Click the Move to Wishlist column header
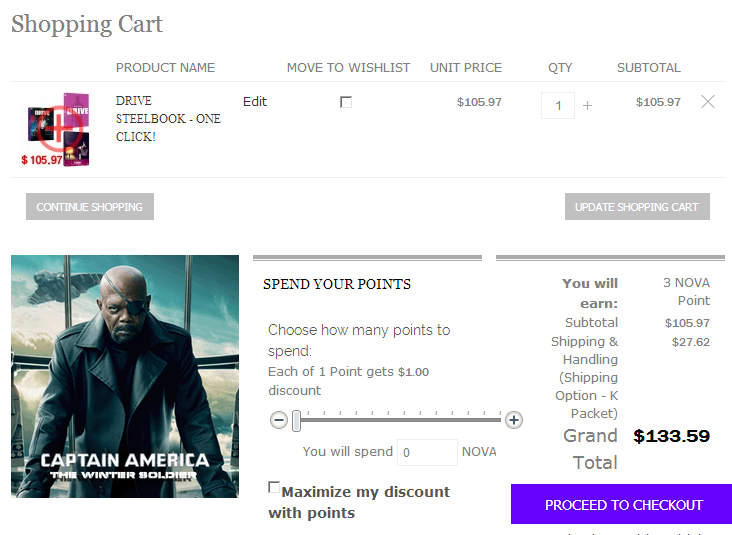 pos(348,68)
